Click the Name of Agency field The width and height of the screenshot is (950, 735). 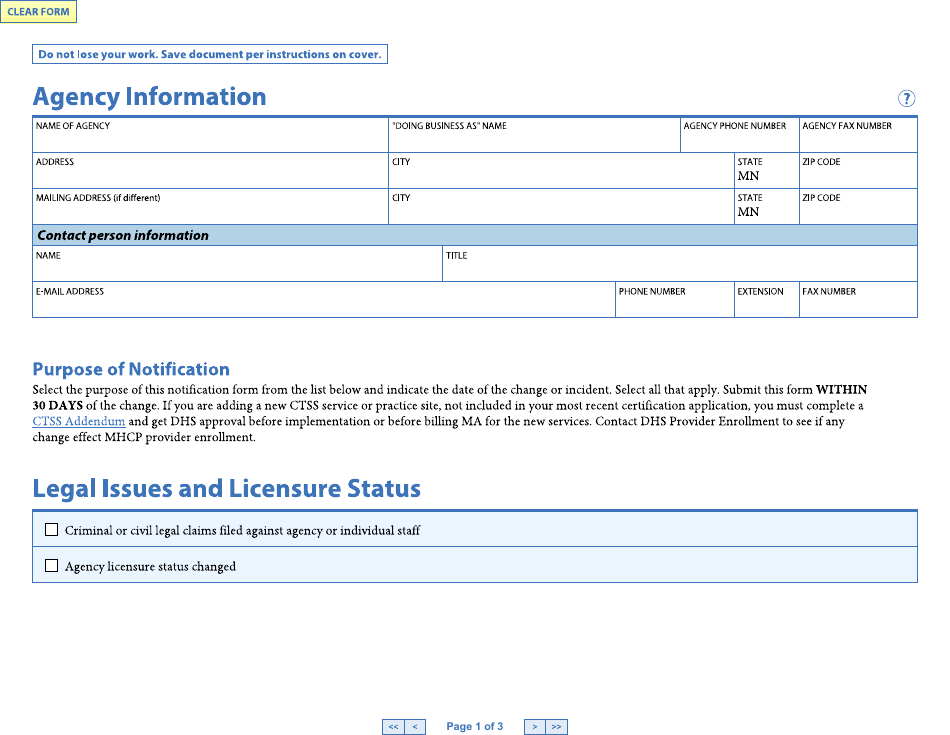pyautogui.click(x=210, y=141)
